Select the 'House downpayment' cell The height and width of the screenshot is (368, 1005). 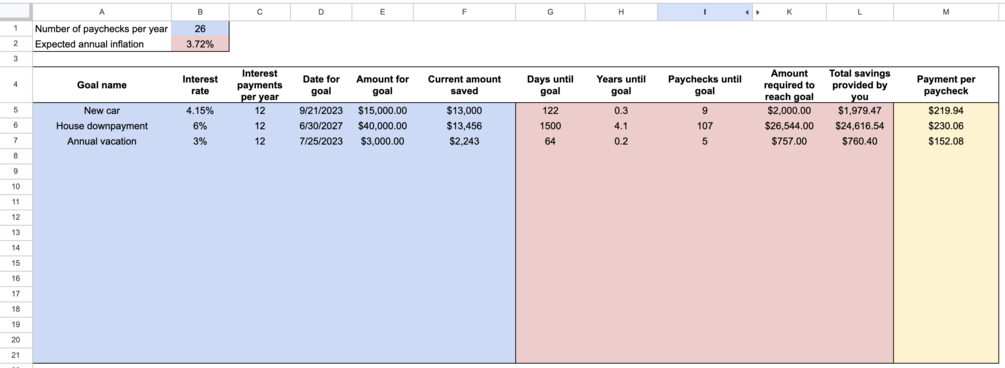[x=102, y=126]
